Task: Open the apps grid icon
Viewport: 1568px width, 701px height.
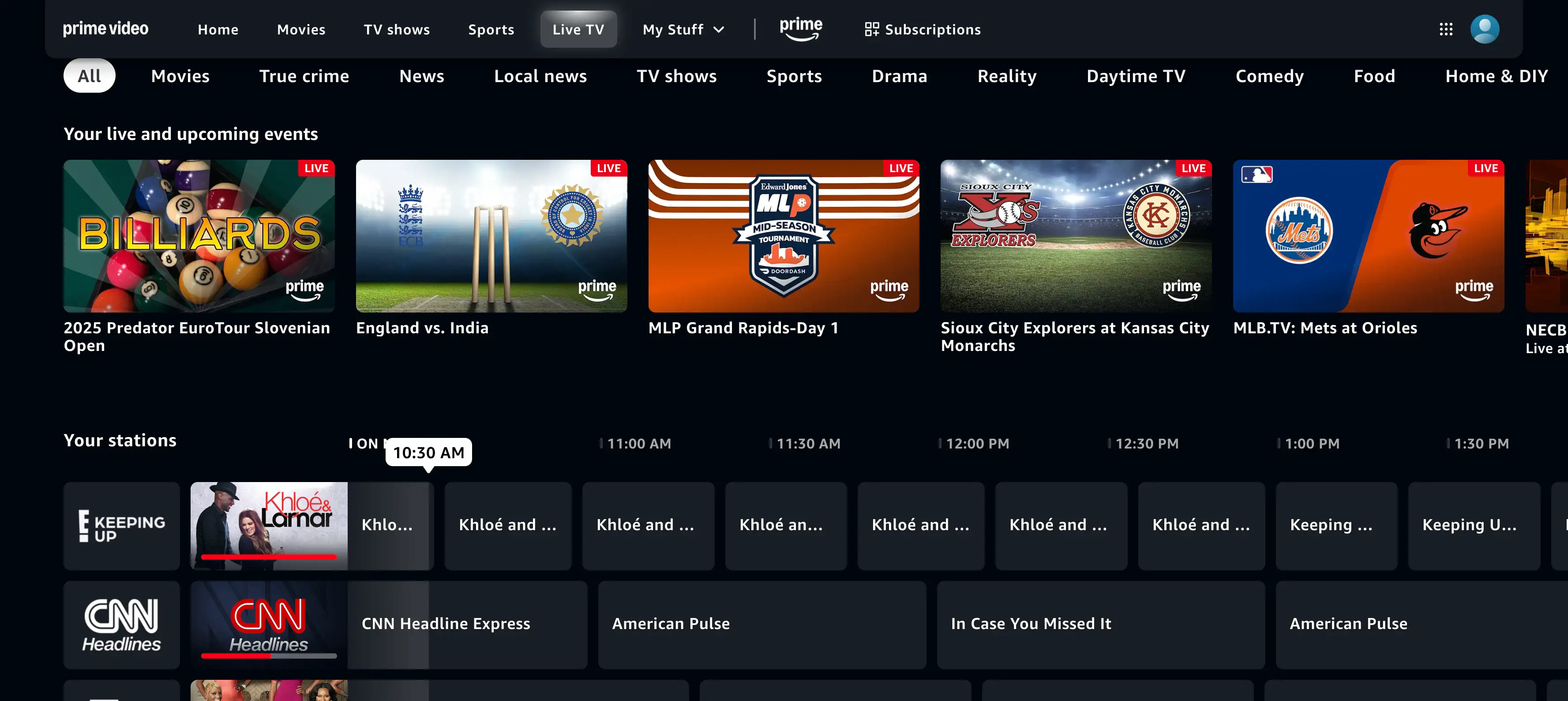Action: pos(1446,29)
